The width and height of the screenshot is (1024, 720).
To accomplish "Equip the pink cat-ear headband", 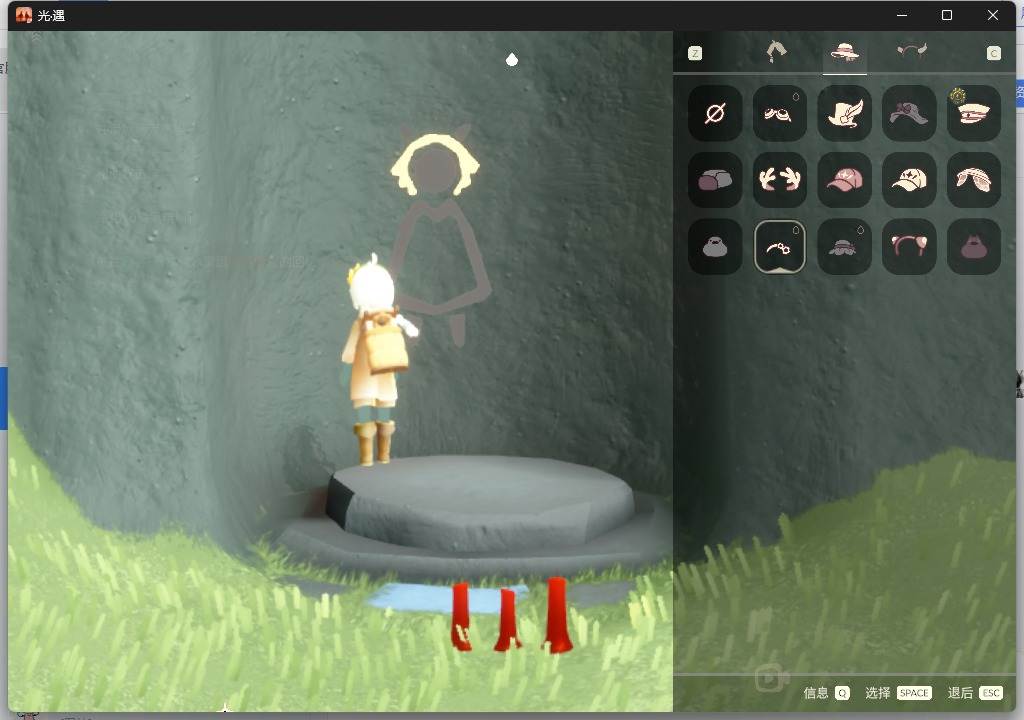I will click(908, 246).
